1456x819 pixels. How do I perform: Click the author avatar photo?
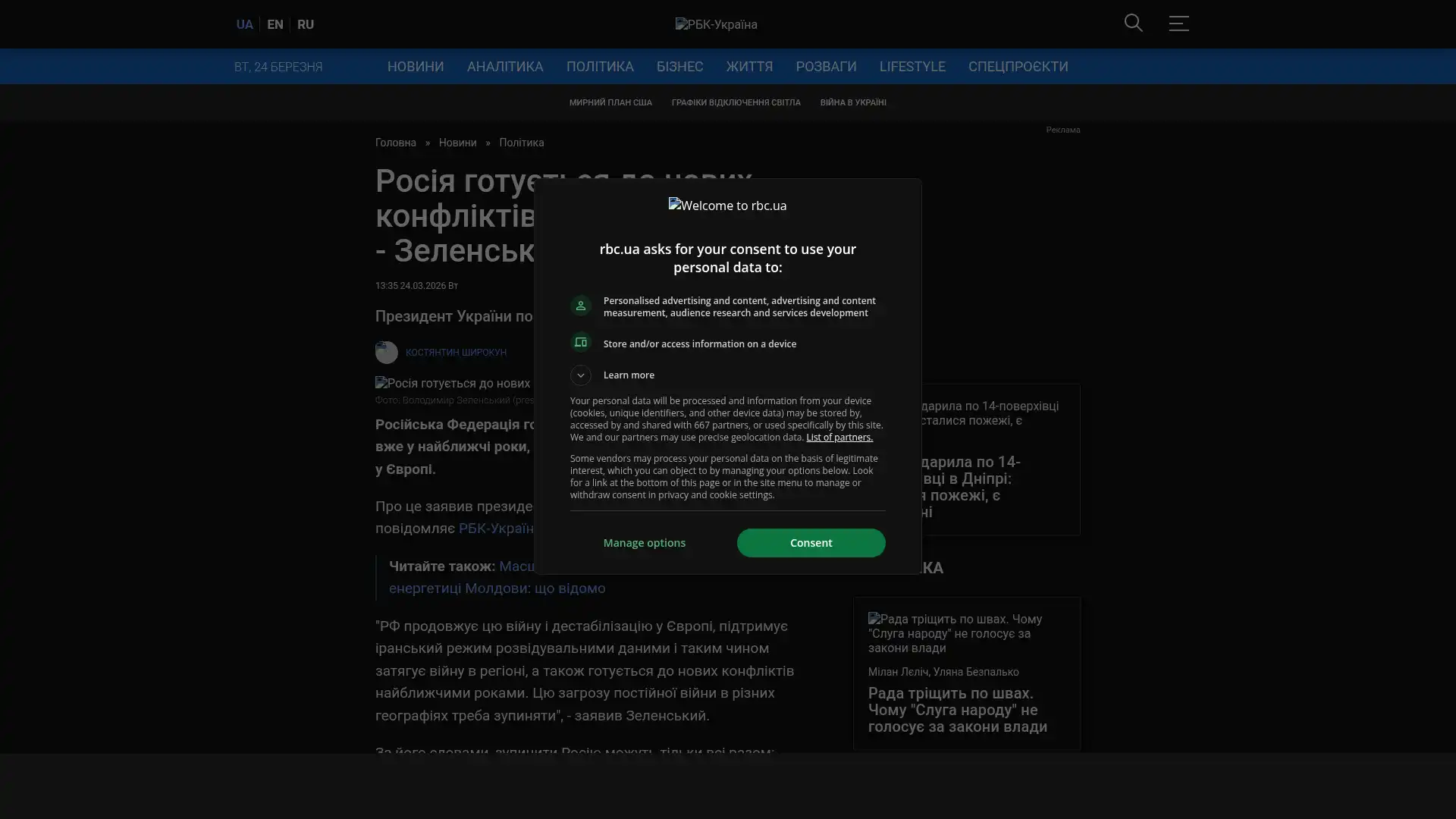pyautogui.click(x=387, y=353)
